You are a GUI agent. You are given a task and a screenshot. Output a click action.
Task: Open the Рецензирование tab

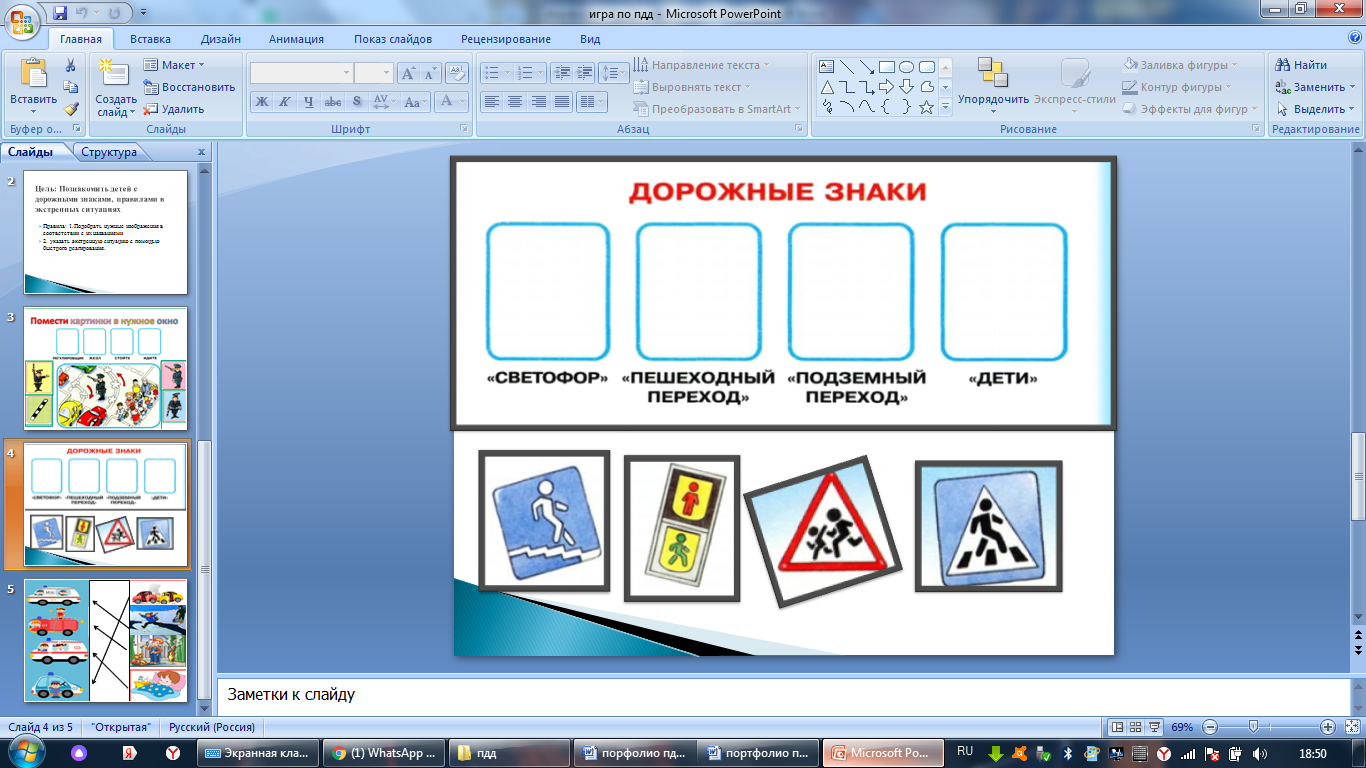click(506, 39)
